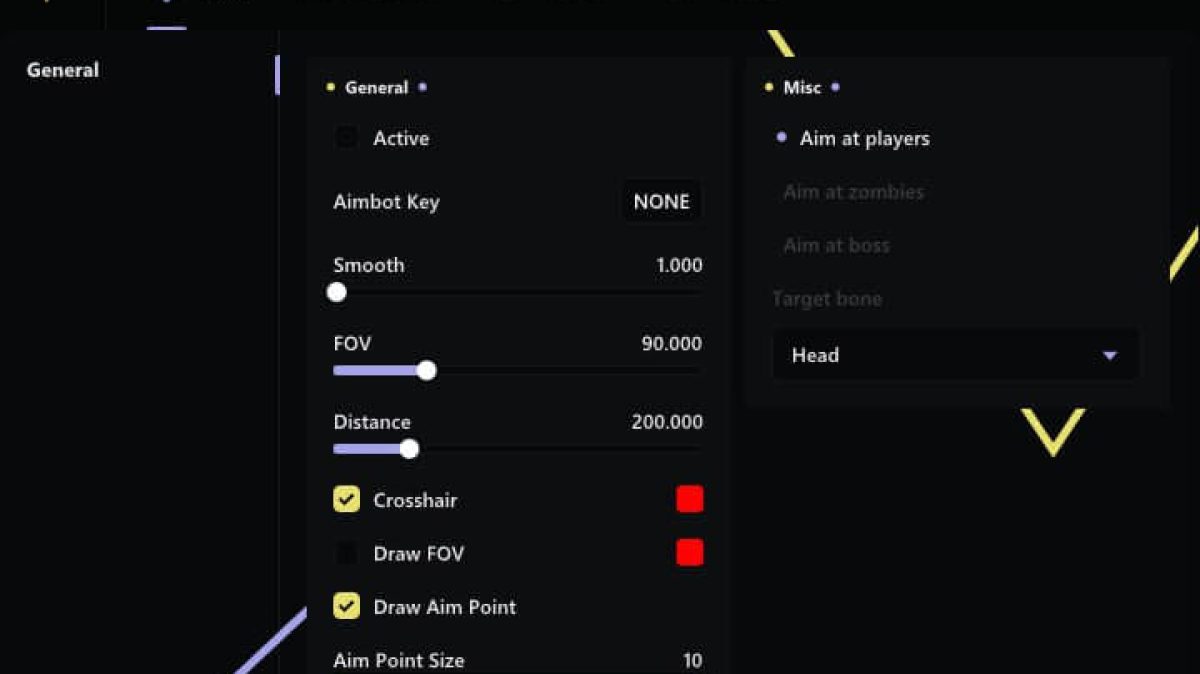Open the Crosshair red color swatch
The width and height of the screenshot is (1200, 674).
point(689,500)
